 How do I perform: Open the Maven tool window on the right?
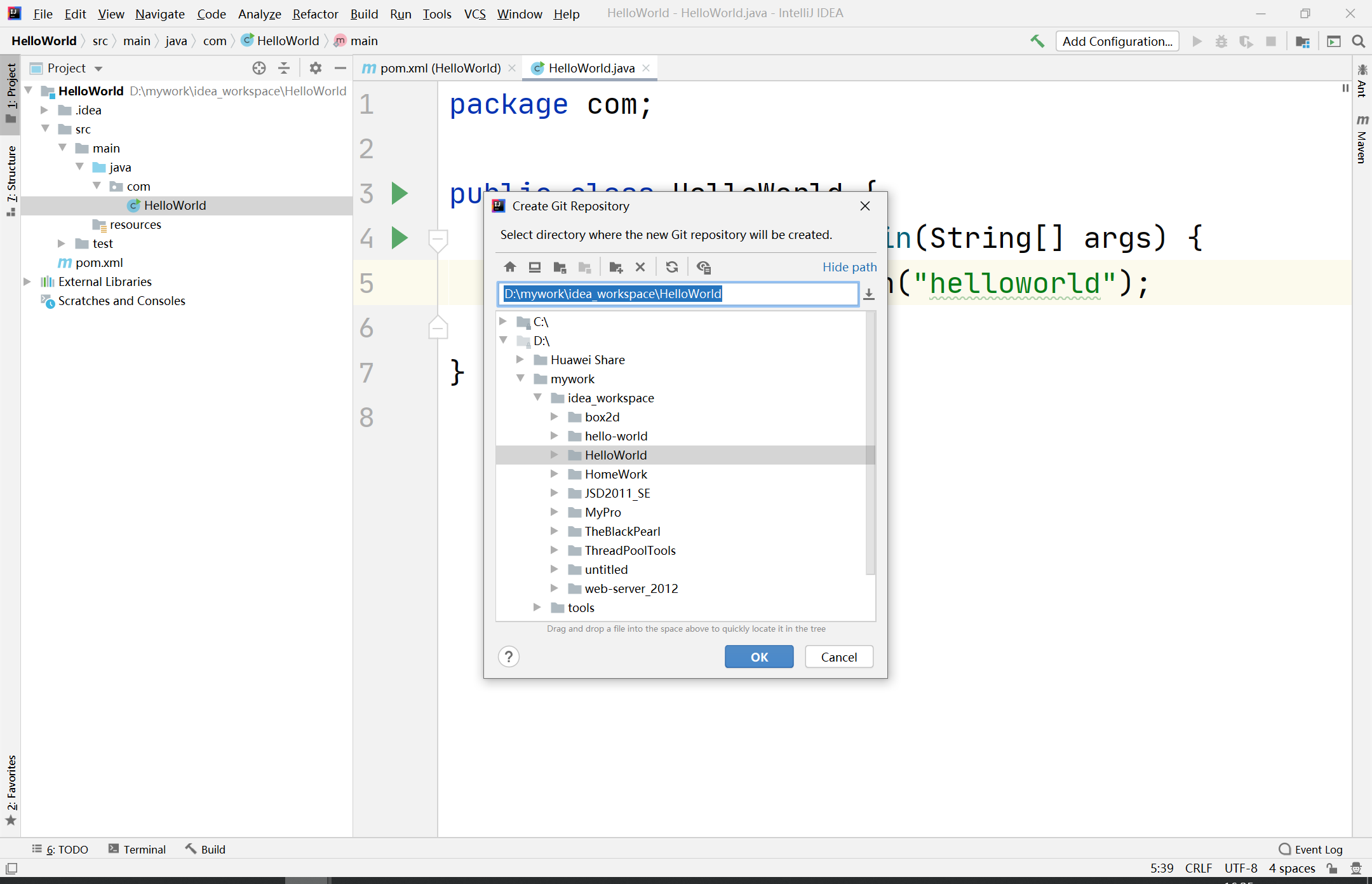click(1362, 140)
